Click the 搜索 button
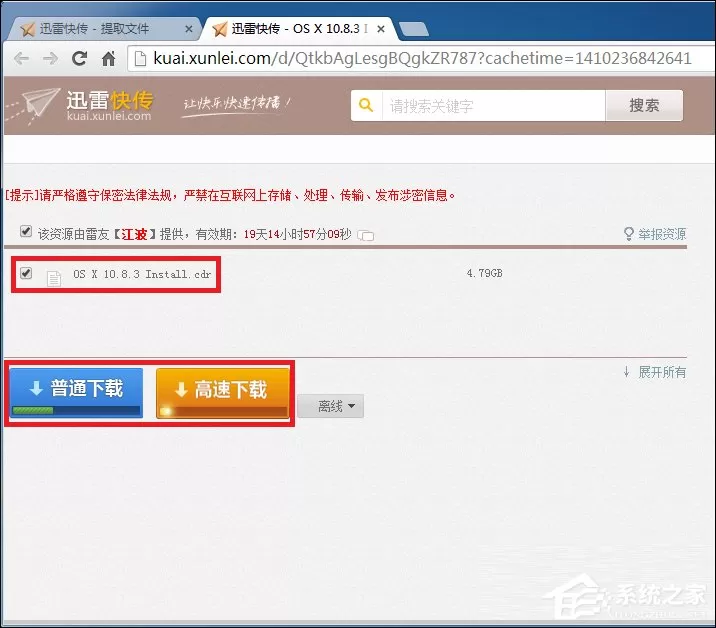 pos(644,106)
